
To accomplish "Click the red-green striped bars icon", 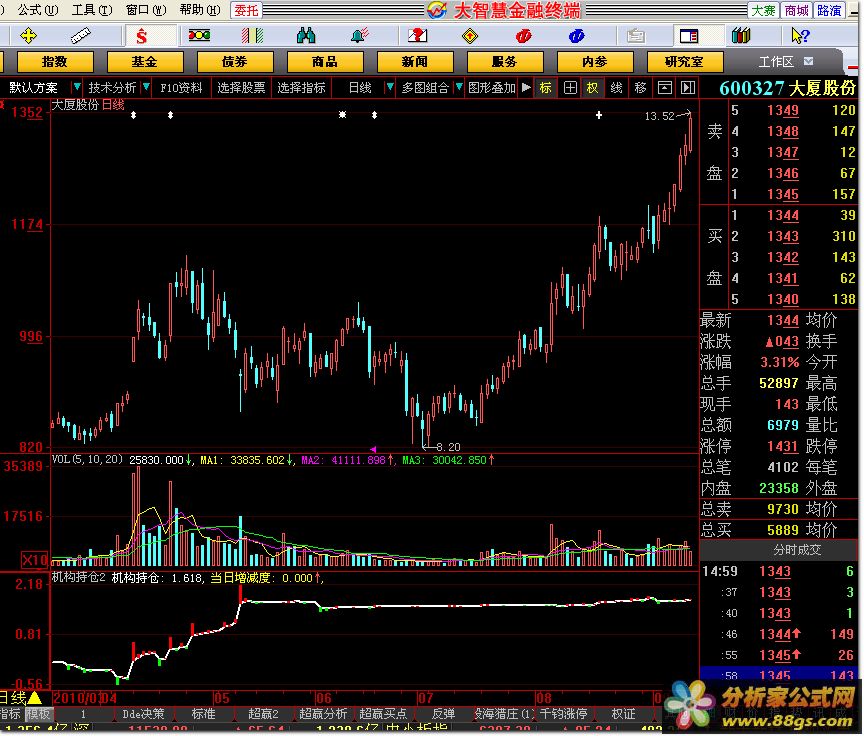I will pyautogui.click(x=252, y=36).
